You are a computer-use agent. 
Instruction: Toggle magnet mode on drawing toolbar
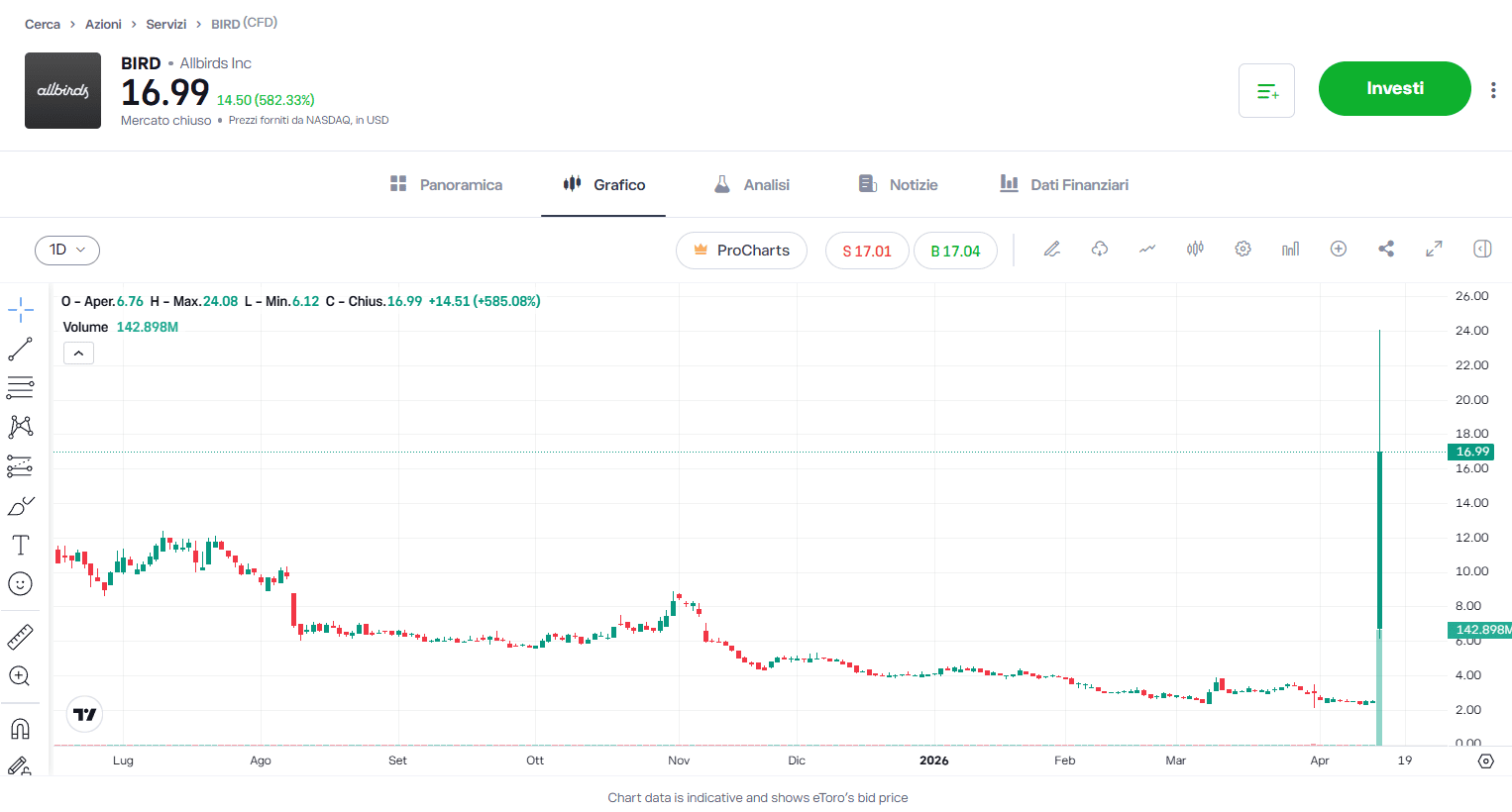(x=21, y=729)
